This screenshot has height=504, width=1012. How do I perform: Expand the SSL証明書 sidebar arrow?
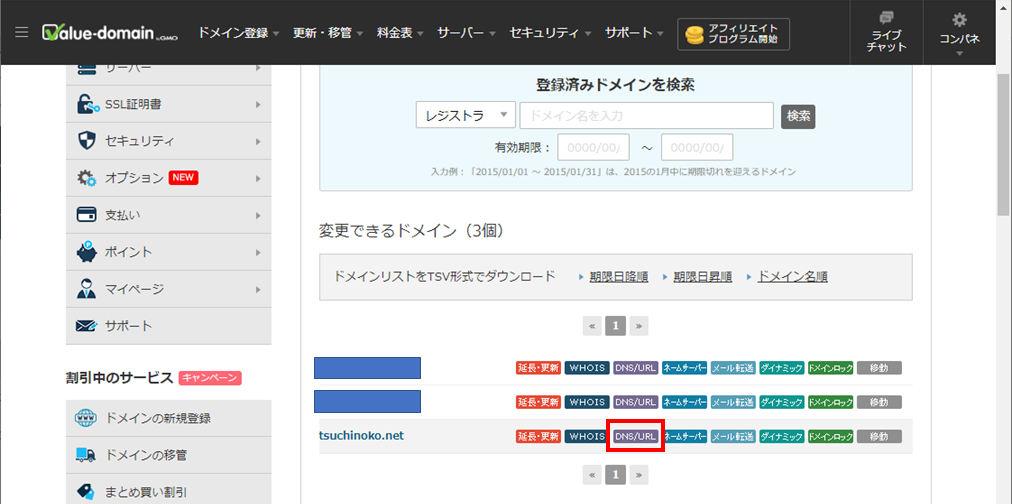(258, 104)
